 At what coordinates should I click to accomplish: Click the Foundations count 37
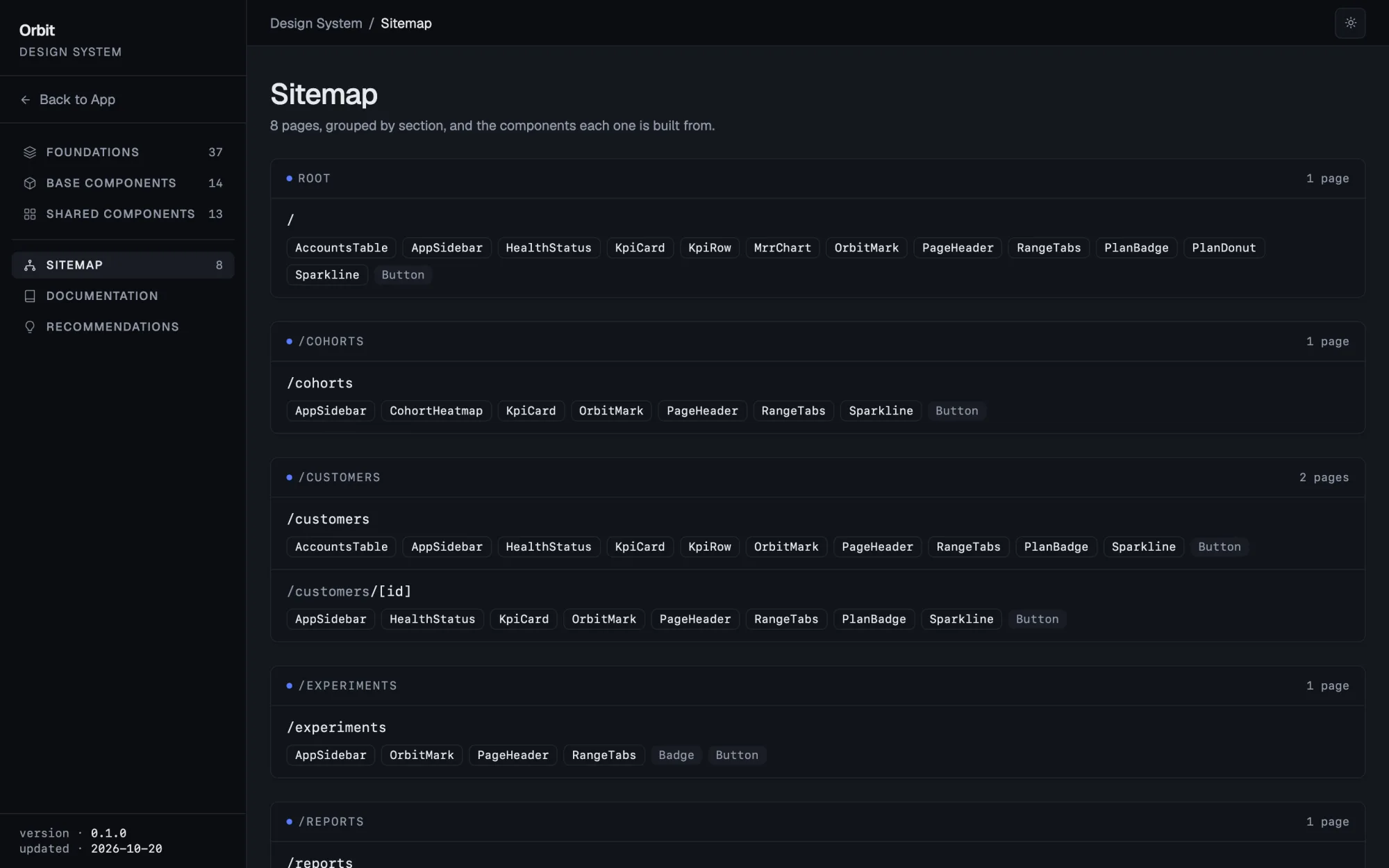pyautogui.click(x=216, y=152)
